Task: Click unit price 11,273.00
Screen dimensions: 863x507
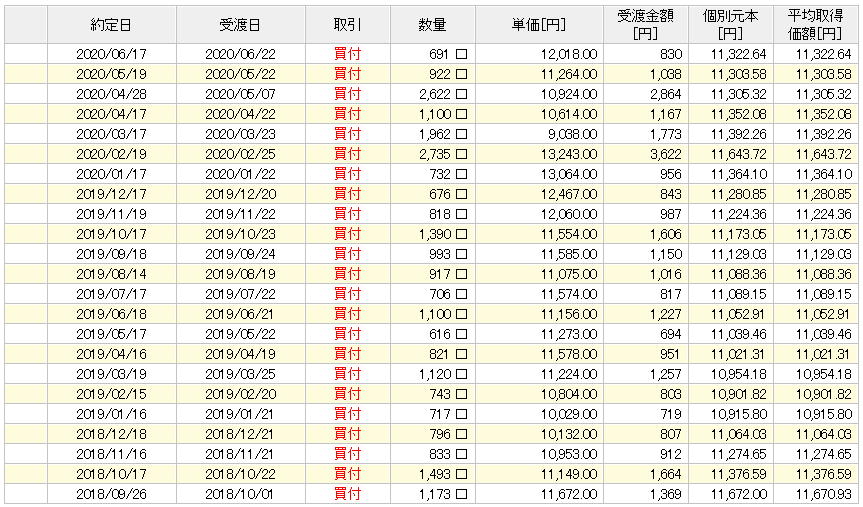Action: click(x=569, y=334)
